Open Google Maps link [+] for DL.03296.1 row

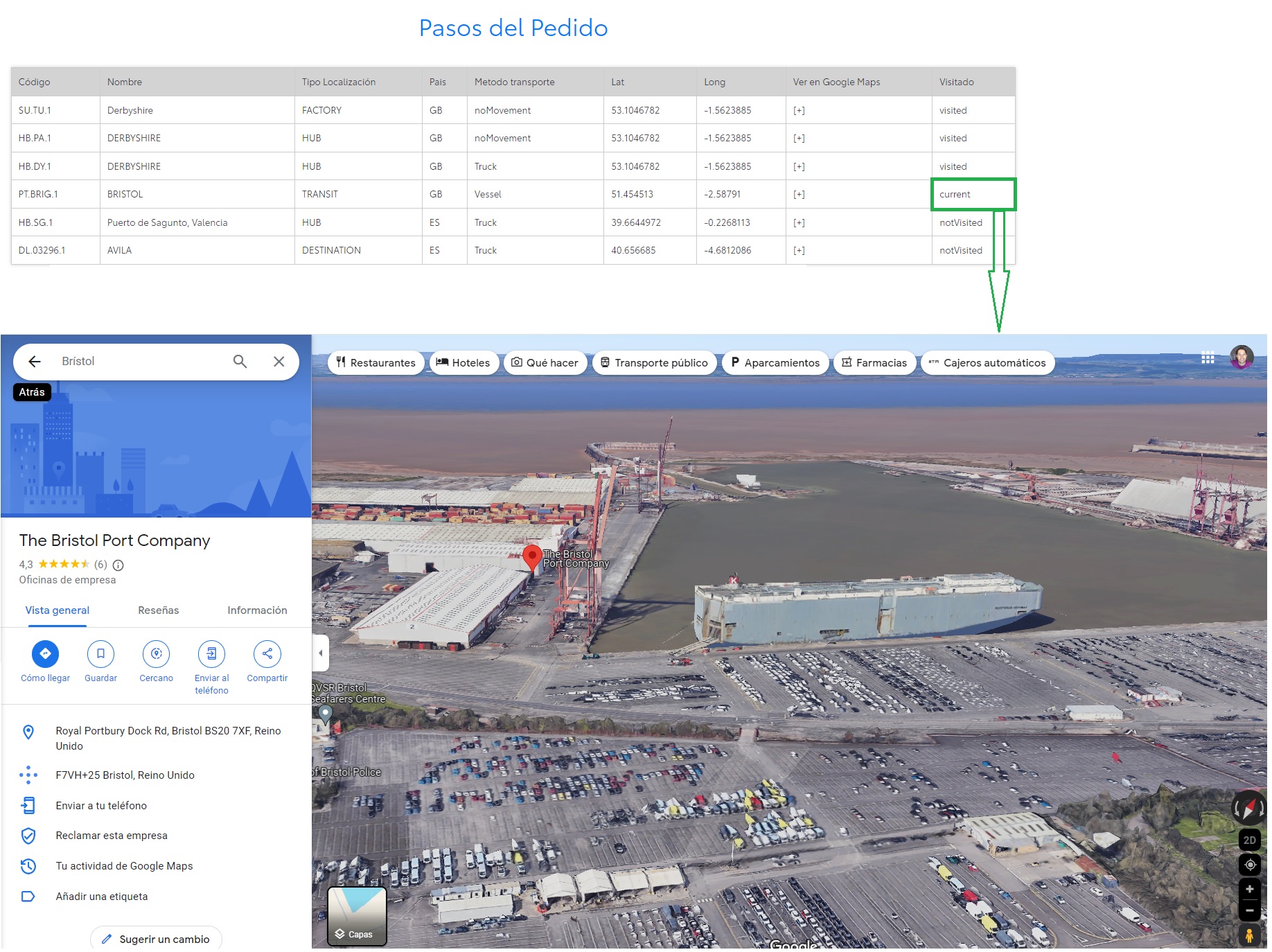[x=799, y=251]
